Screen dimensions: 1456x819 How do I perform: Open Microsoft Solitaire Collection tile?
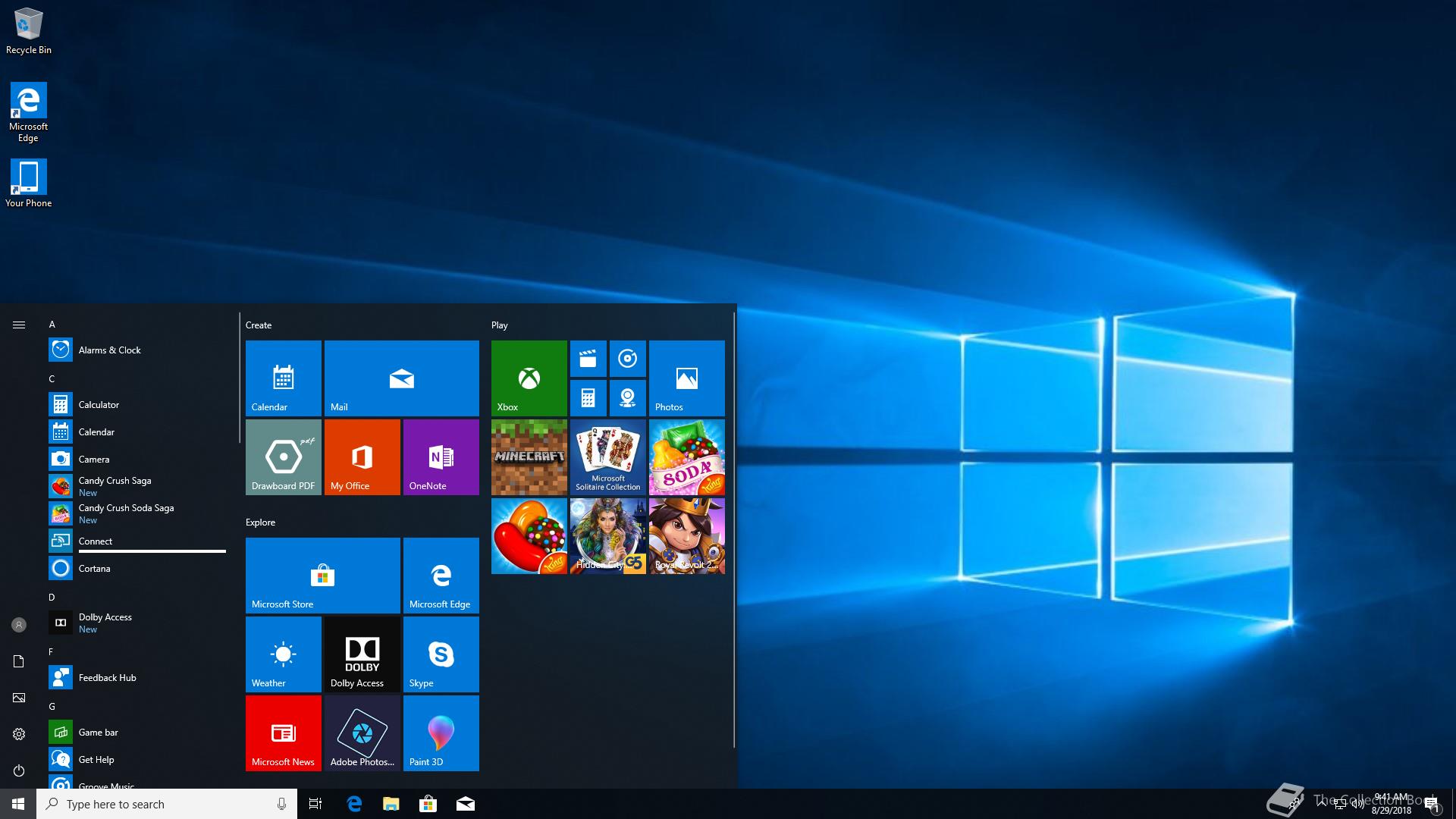[607, 457]
